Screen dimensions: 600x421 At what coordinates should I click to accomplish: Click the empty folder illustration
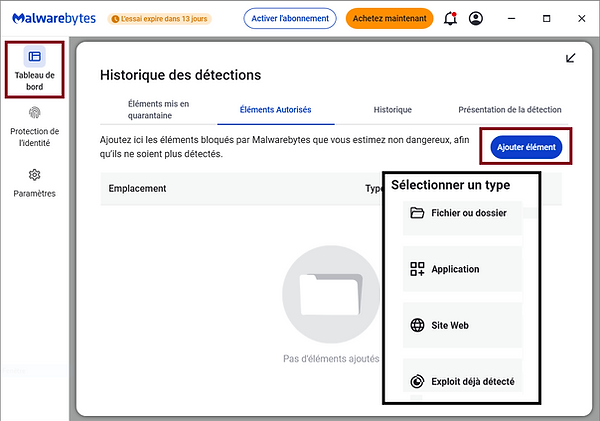point(331,294)
